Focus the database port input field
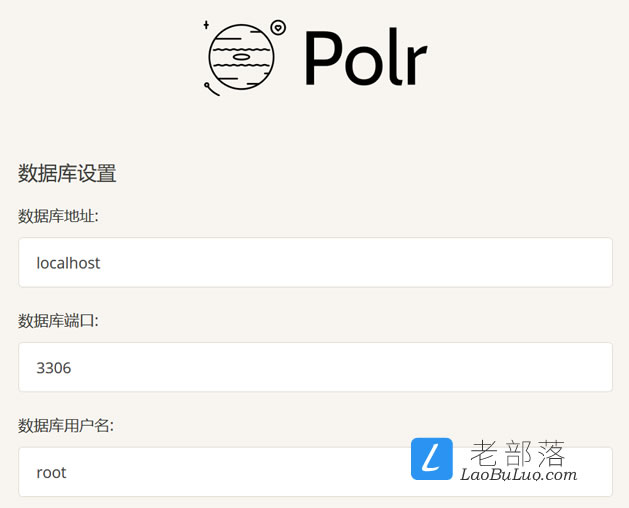 [315, 367]
